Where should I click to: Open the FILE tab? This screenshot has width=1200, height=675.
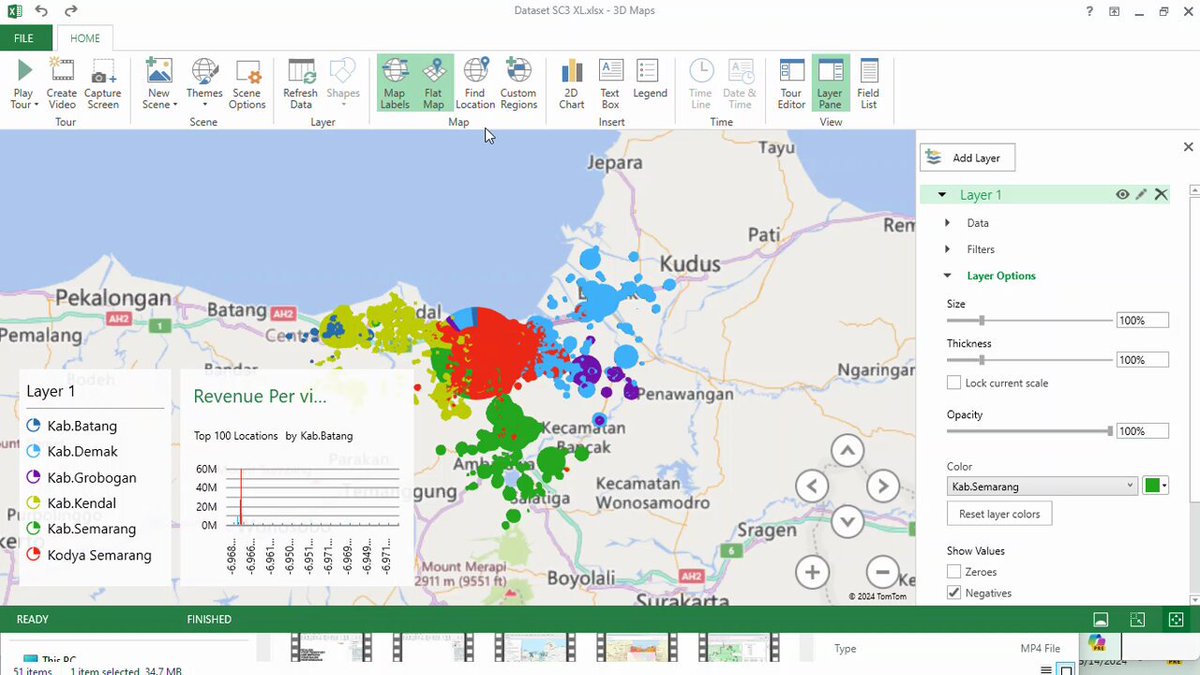[24, 38]
